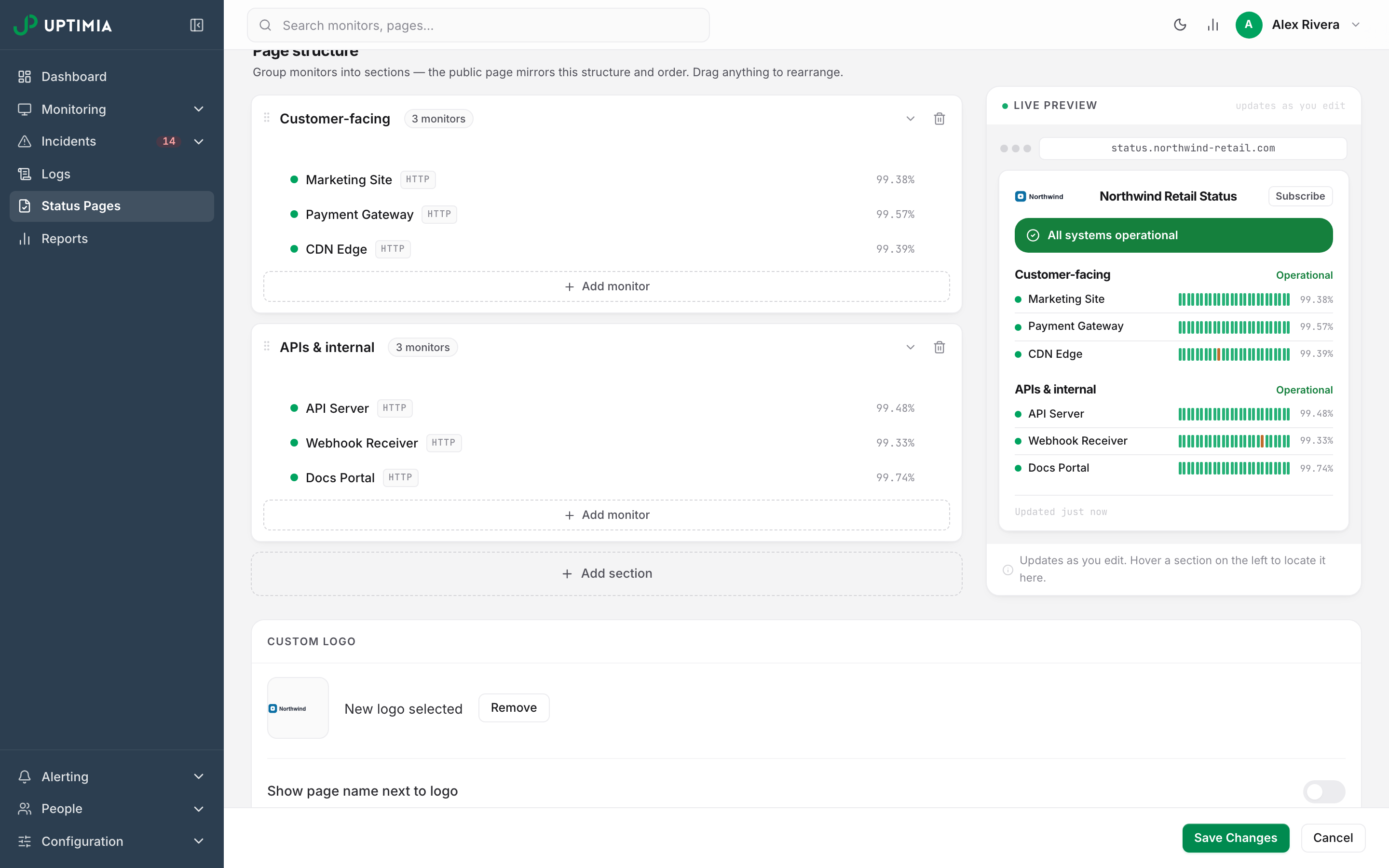Click the preview URL status.northwind-retail.com

pos(1193,148)
